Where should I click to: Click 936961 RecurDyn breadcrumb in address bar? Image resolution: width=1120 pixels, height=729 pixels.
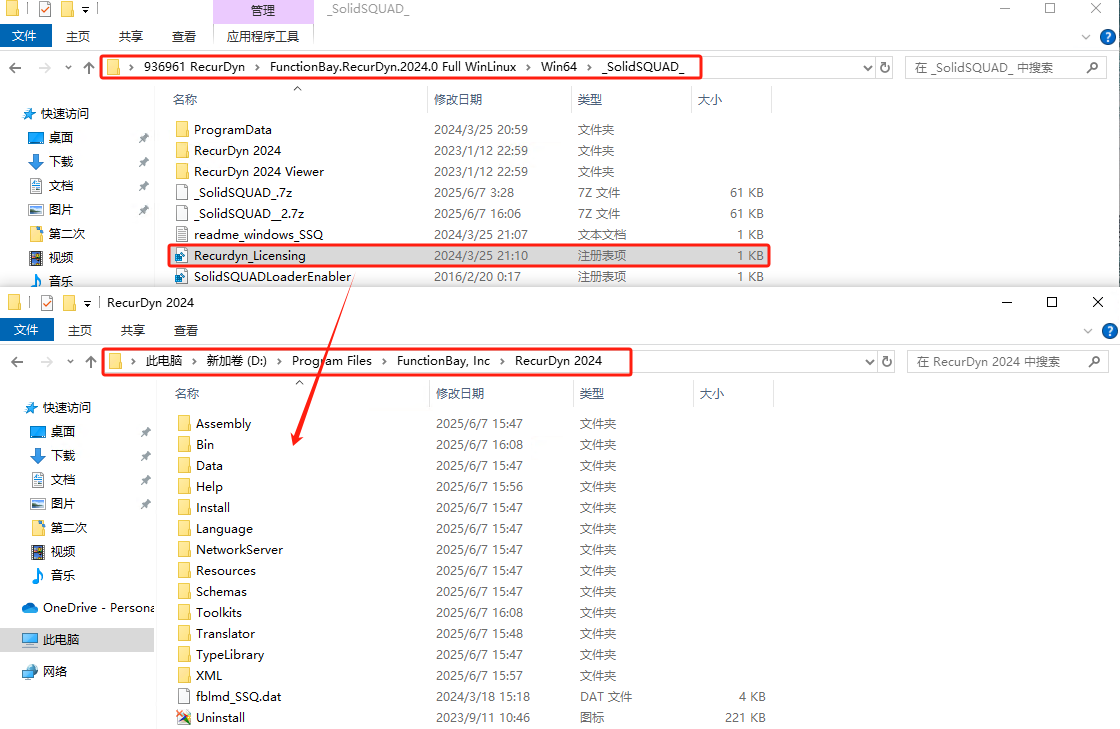(194, 66)
